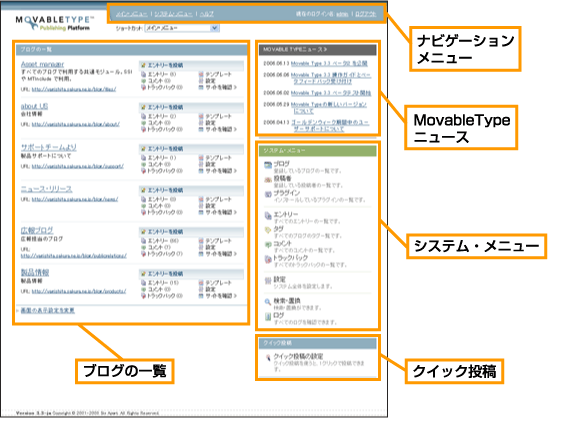Open the 2006.05.29 Movable Type news link
The image size is (574, 444).
329,108
